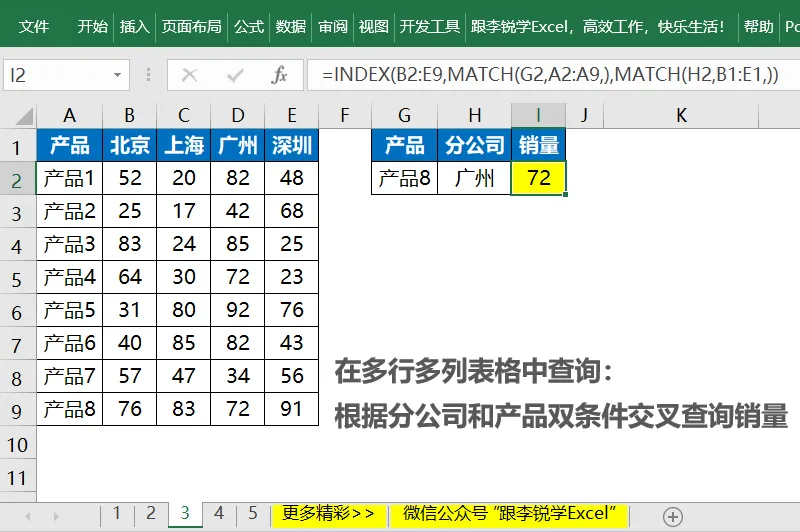
Task: Select cell with value 68
Action: [x=292, y=211]
